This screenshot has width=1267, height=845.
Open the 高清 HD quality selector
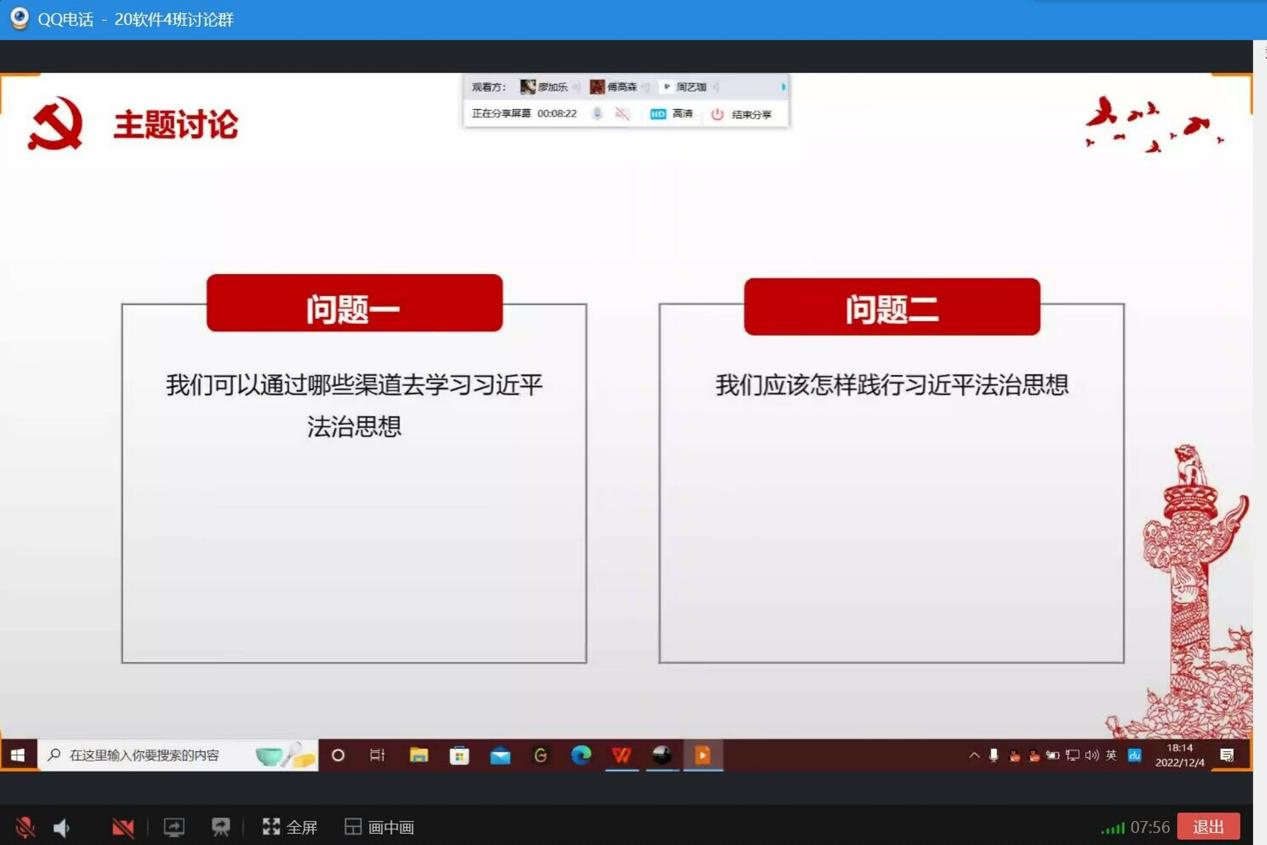click(x=672, y=114)
